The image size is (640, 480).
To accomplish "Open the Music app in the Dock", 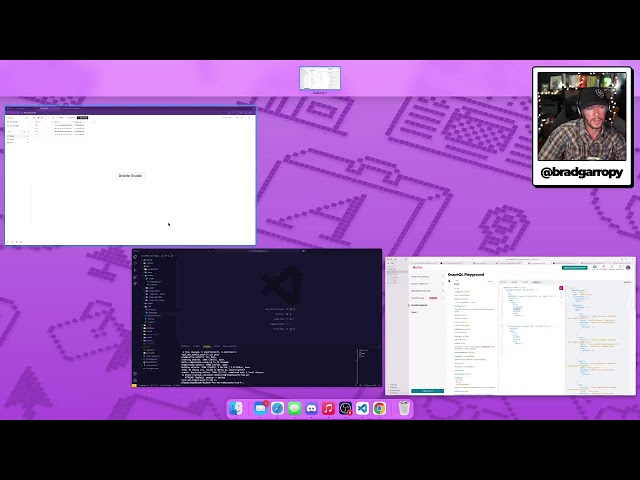I will [x=329, y=408].
